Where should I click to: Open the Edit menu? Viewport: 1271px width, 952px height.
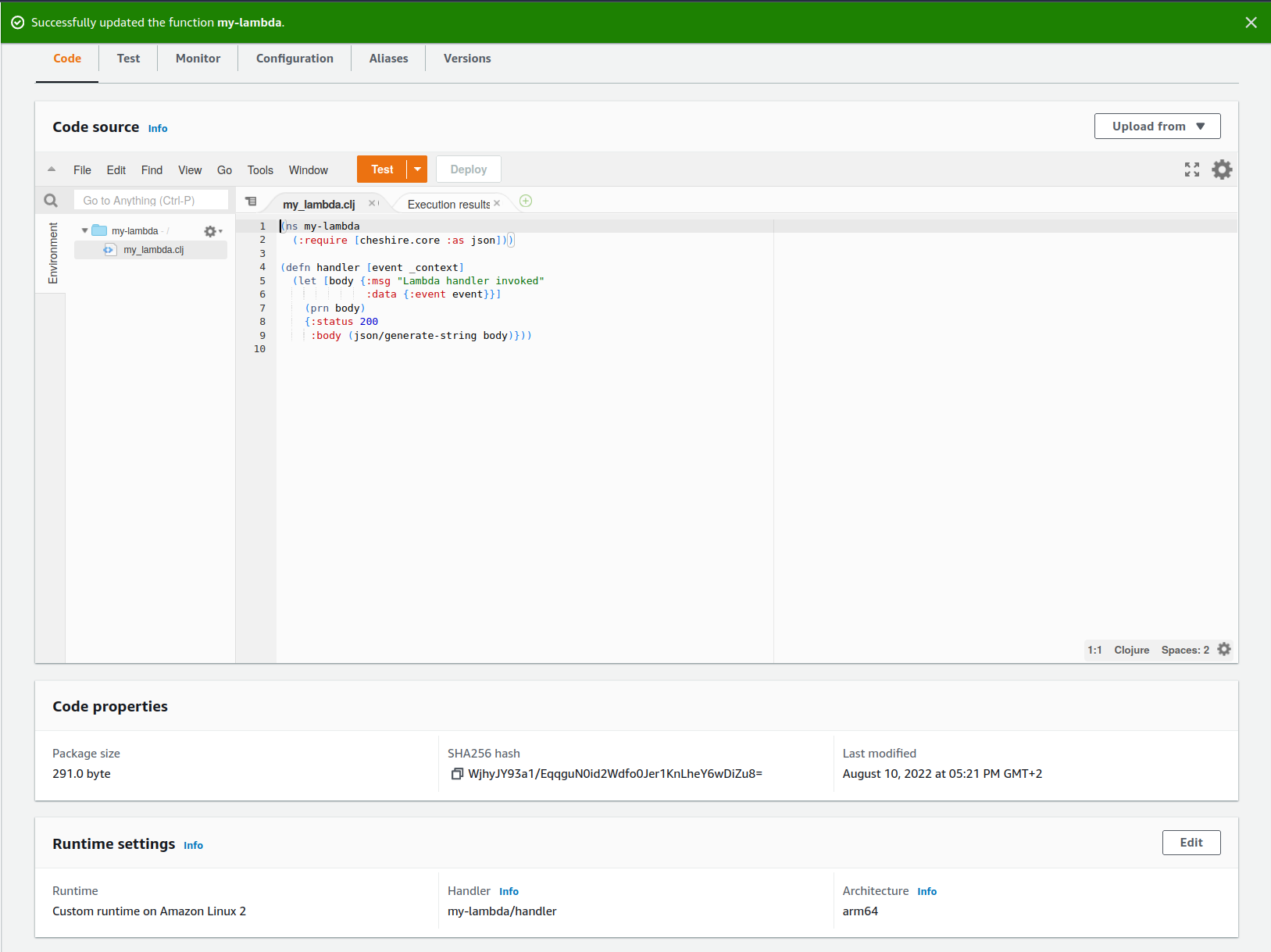(x=116, y=170)
